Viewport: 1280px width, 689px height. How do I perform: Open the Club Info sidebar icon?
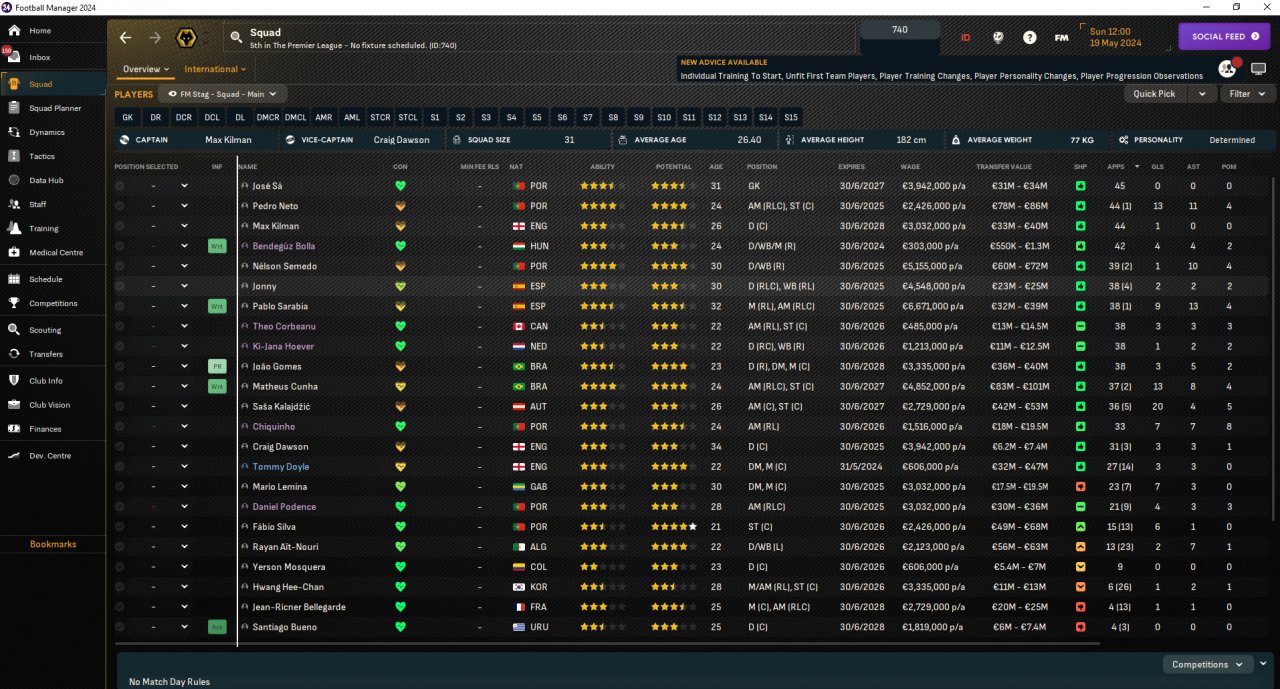click(14, 380)
